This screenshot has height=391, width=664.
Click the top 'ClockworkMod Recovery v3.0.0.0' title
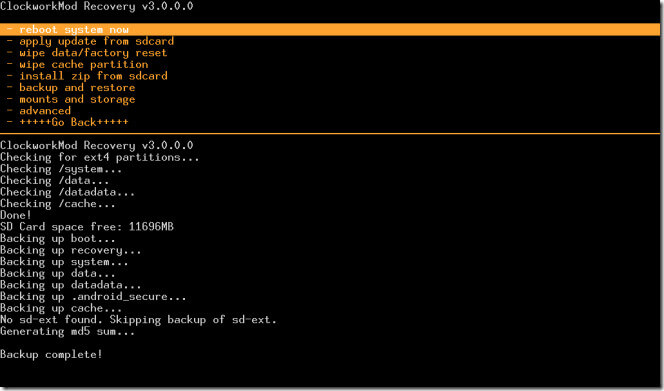97,6
